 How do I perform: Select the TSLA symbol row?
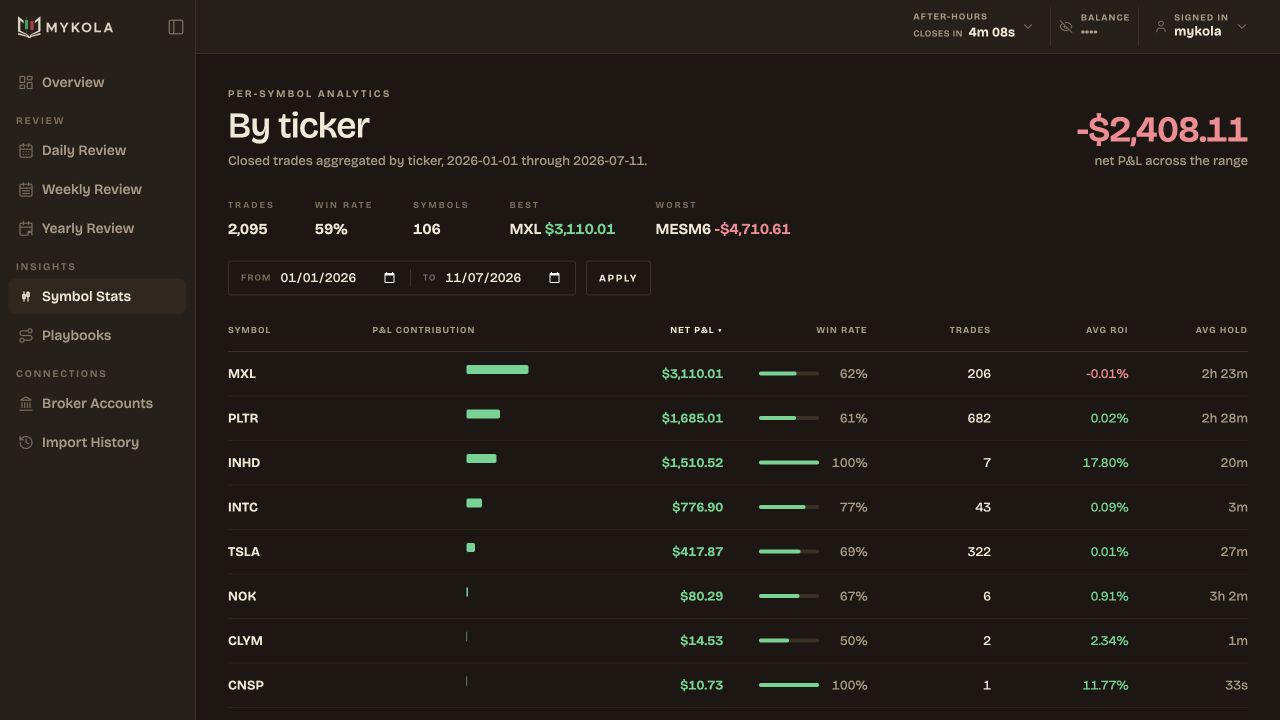coord(738,552)
